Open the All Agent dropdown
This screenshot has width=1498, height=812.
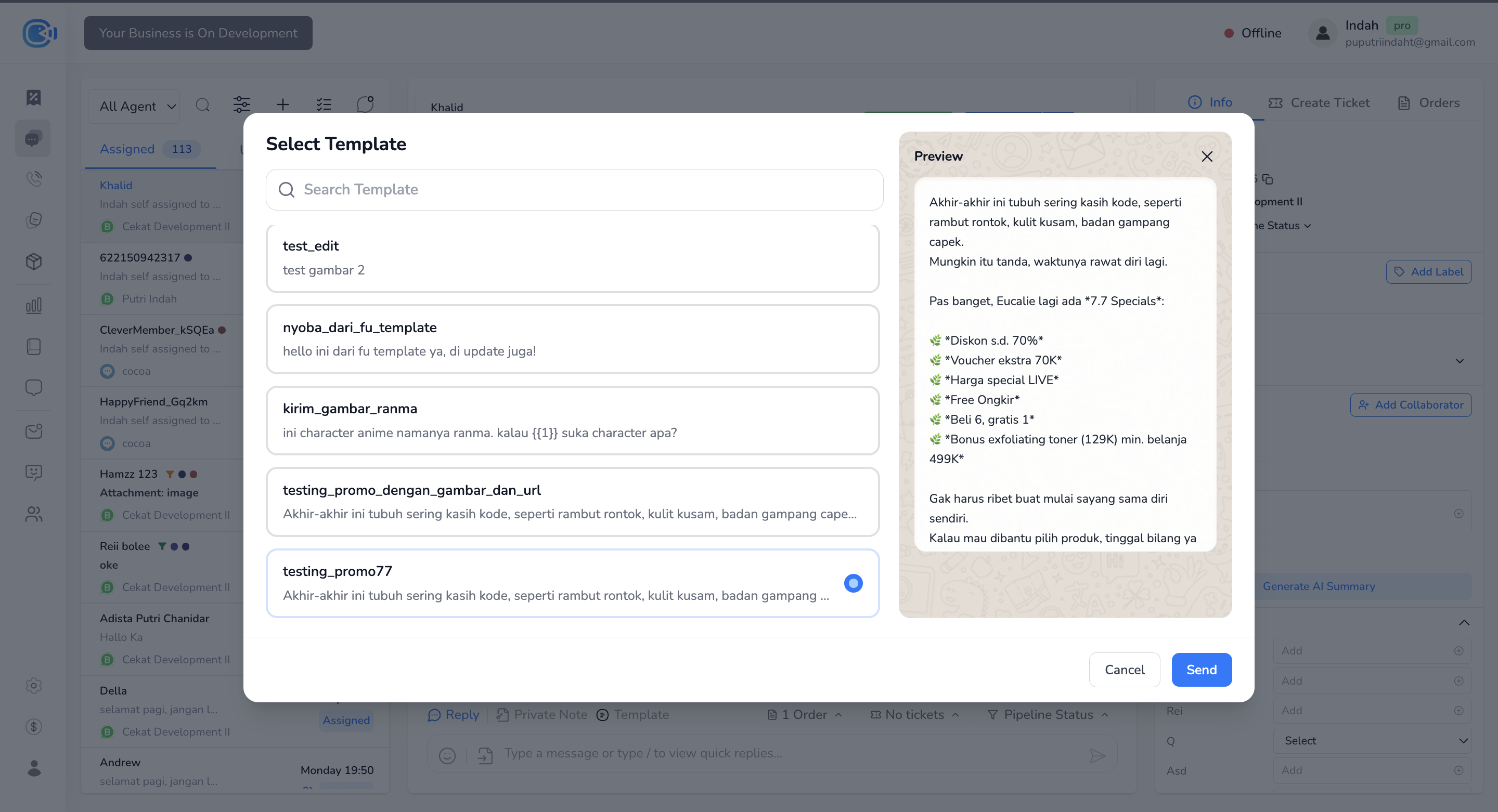click(137, 106)
